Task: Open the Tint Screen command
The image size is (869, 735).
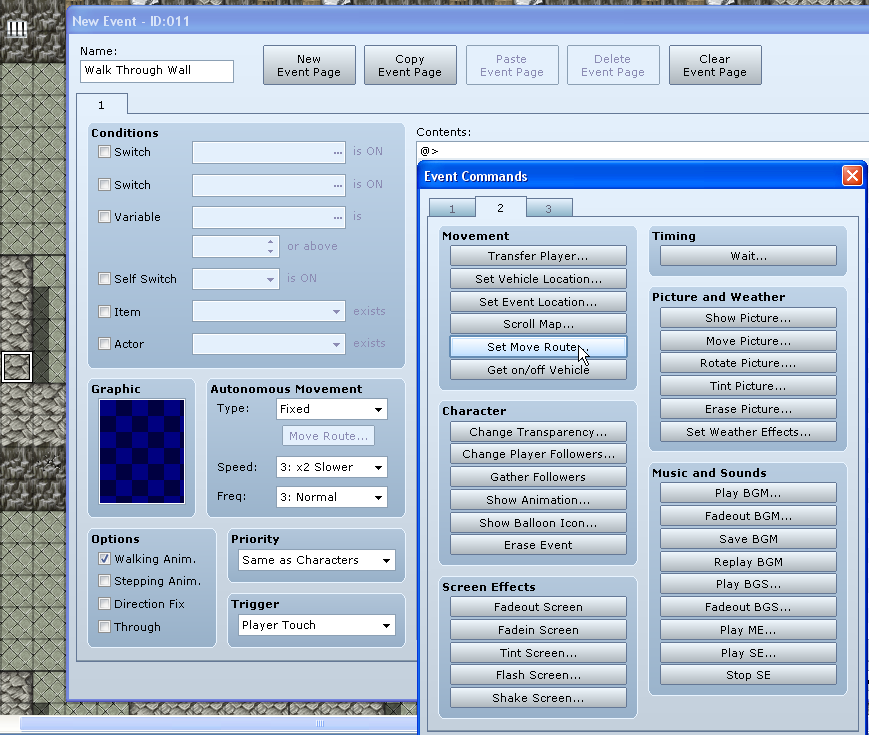Action: pyautogui.click(x=538, y=653)
